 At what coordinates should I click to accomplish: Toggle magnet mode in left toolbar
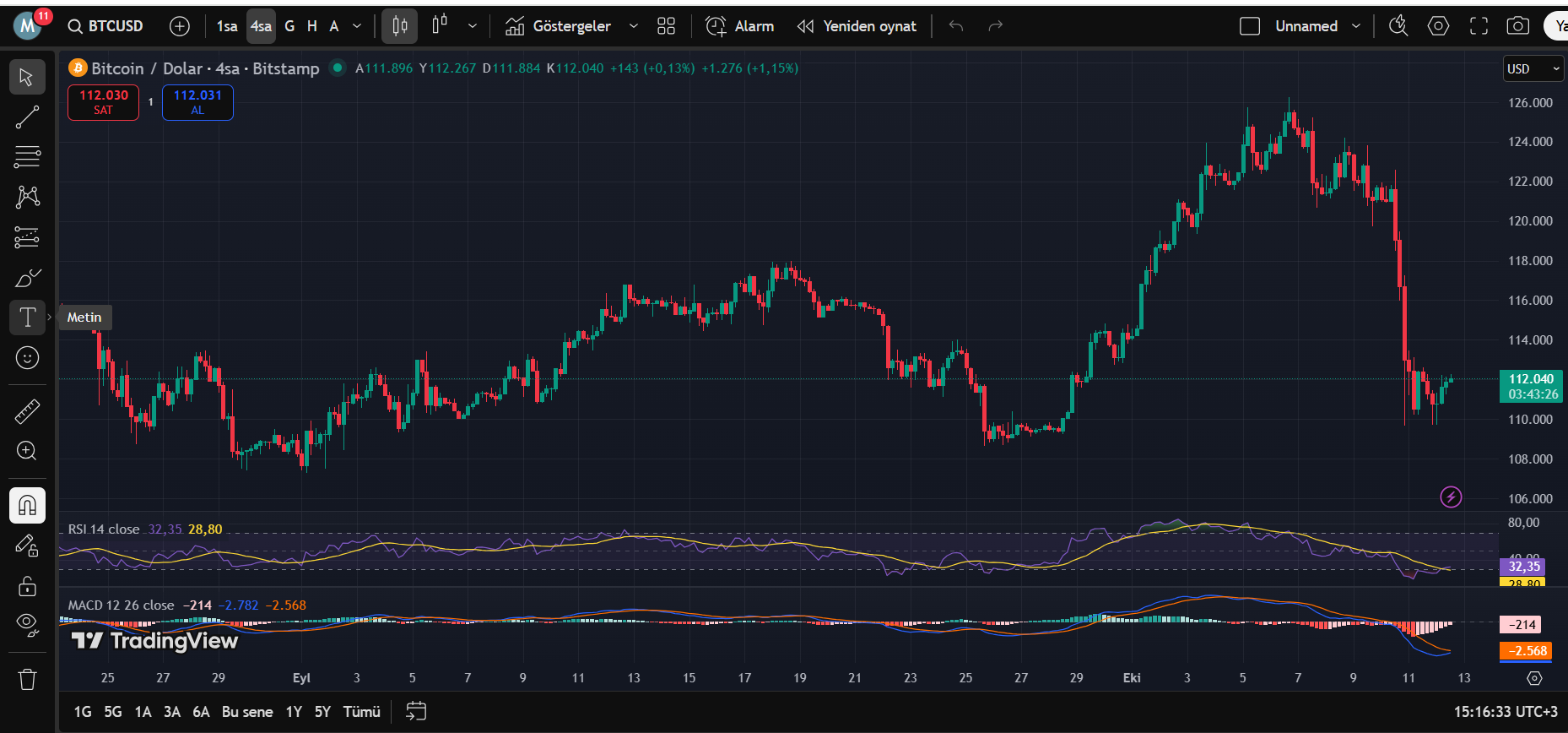[27, 505]
